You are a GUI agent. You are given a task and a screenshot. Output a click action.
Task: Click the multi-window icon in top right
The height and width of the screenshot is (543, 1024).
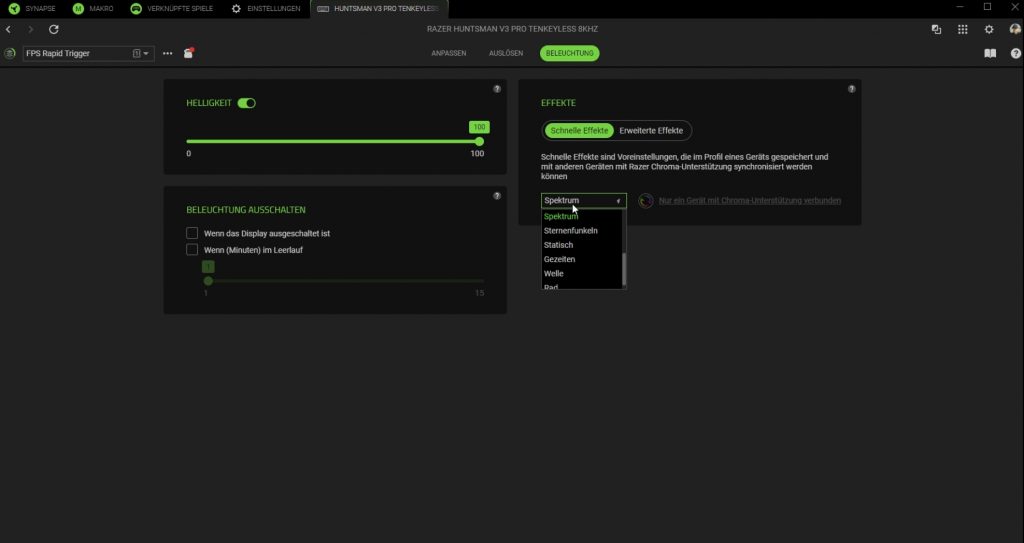click(x=936, y=29)
